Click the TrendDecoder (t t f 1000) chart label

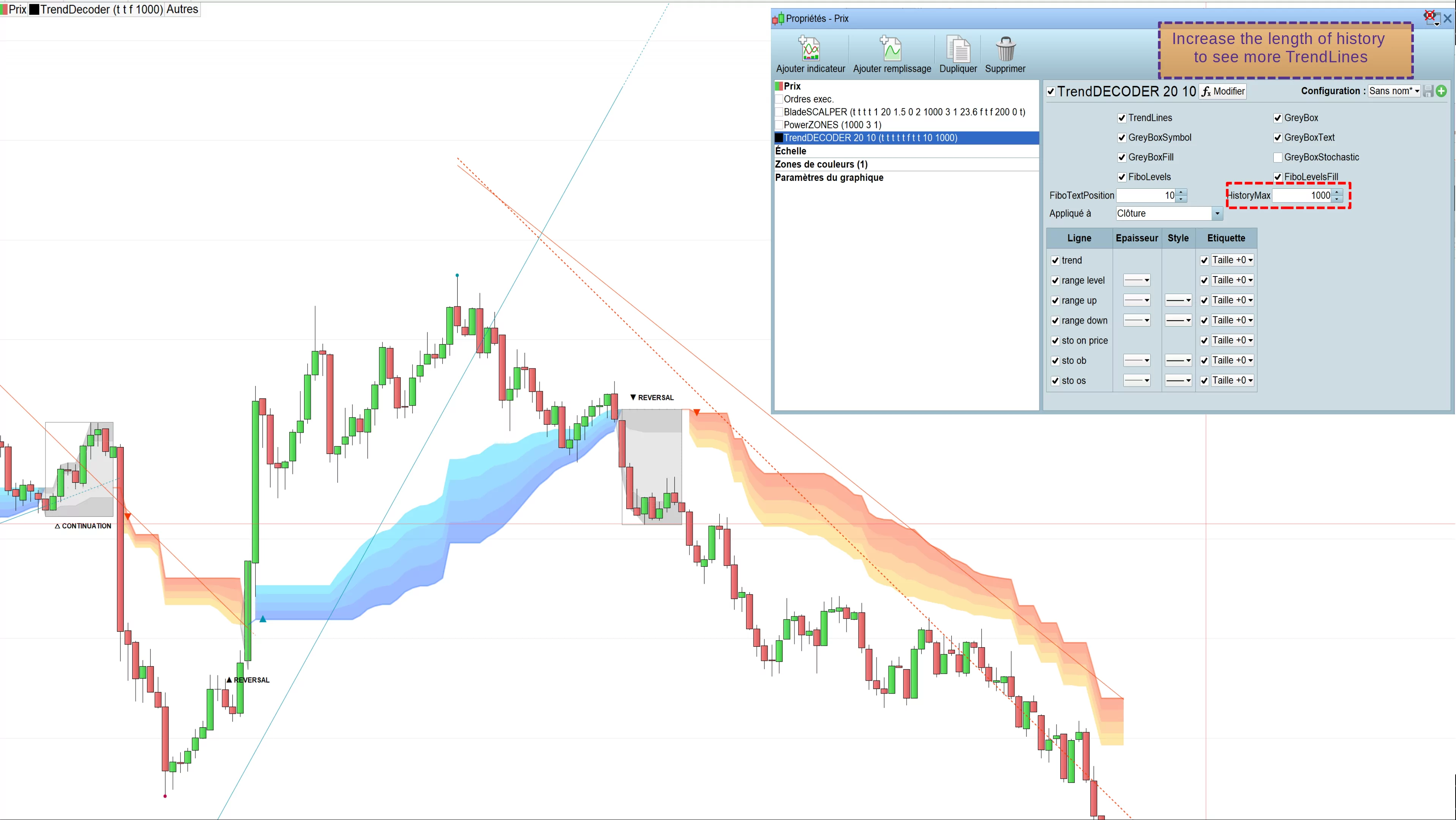pos(102,9)
